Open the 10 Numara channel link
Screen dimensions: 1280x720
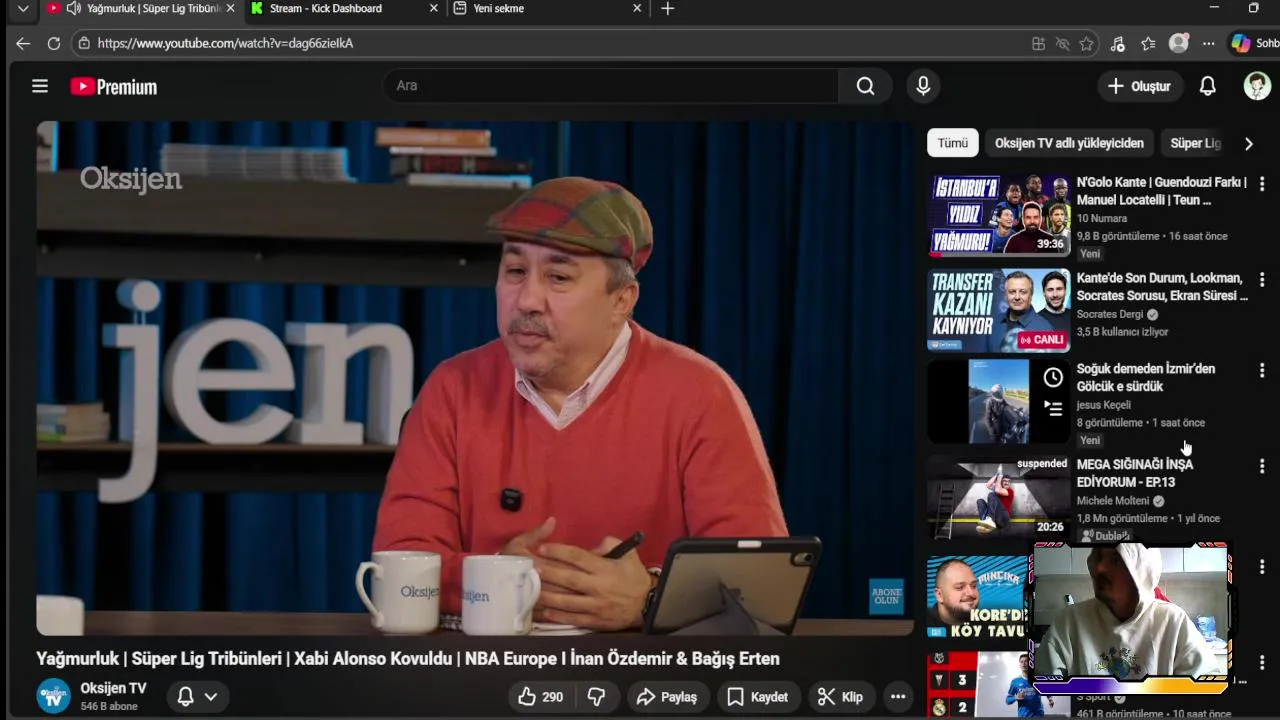[1102, 218]
